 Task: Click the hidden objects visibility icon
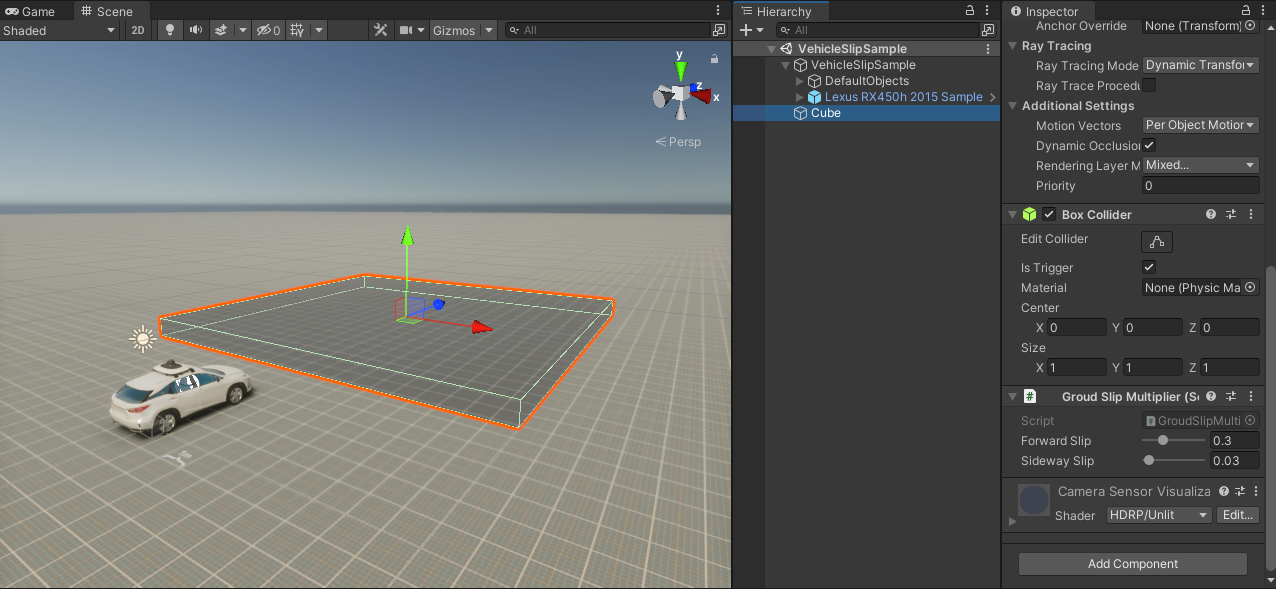pos(267,30)
